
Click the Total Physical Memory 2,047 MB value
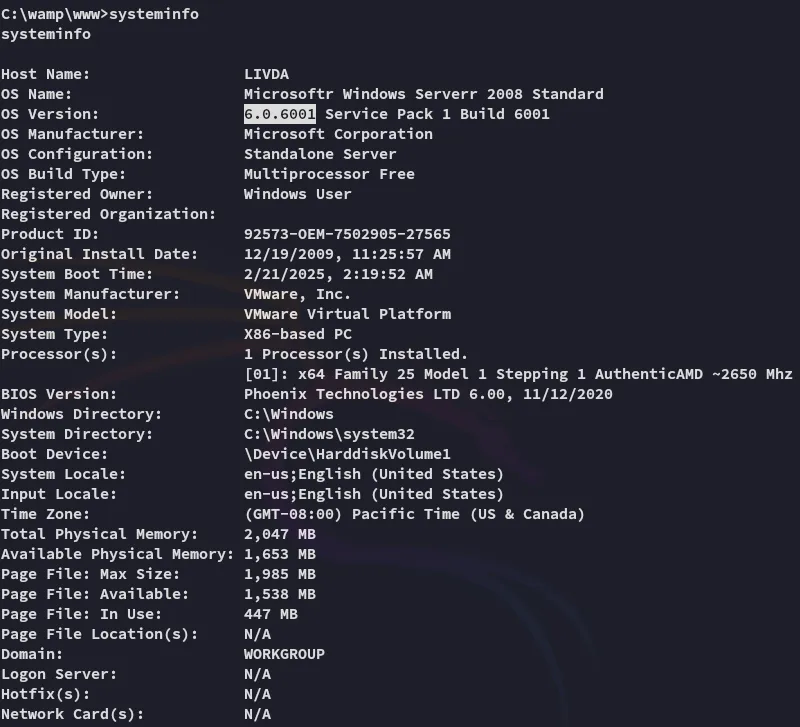pyautogui.click(x=280, y=534)
